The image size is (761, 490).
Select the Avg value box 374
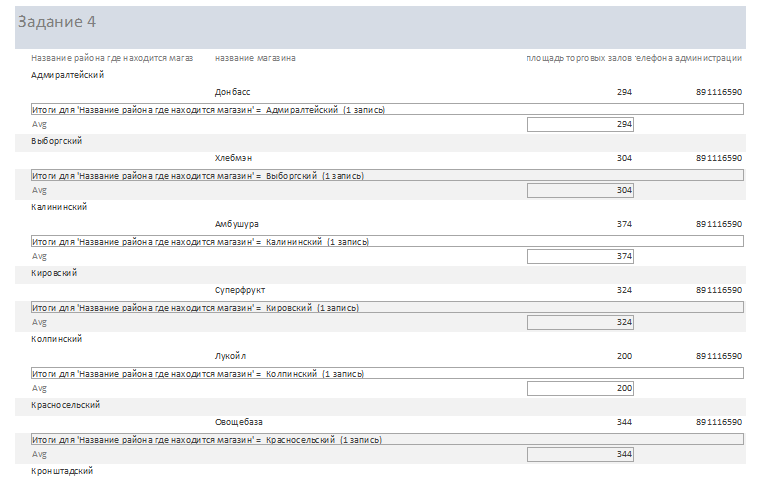(580, 256)
